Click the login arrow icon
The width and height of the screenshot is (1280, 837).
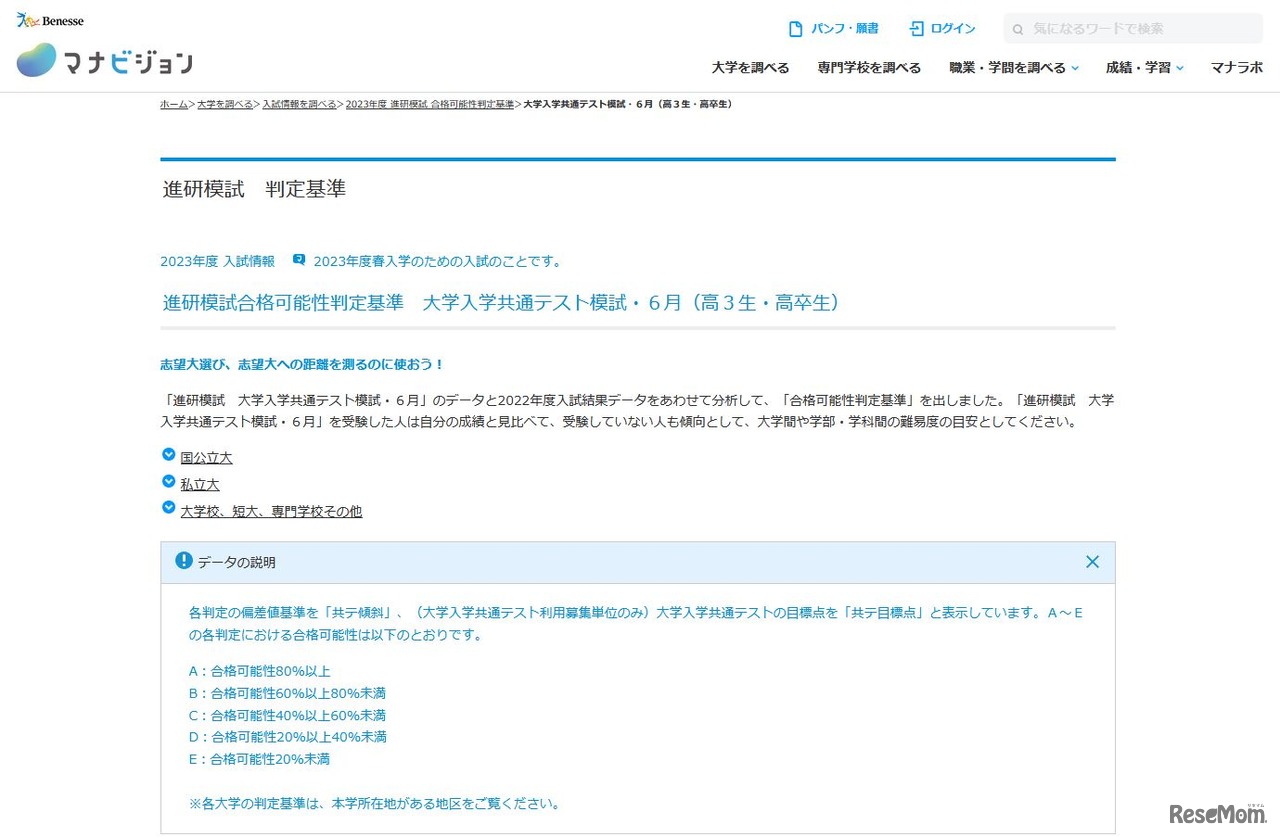[916, 29]
